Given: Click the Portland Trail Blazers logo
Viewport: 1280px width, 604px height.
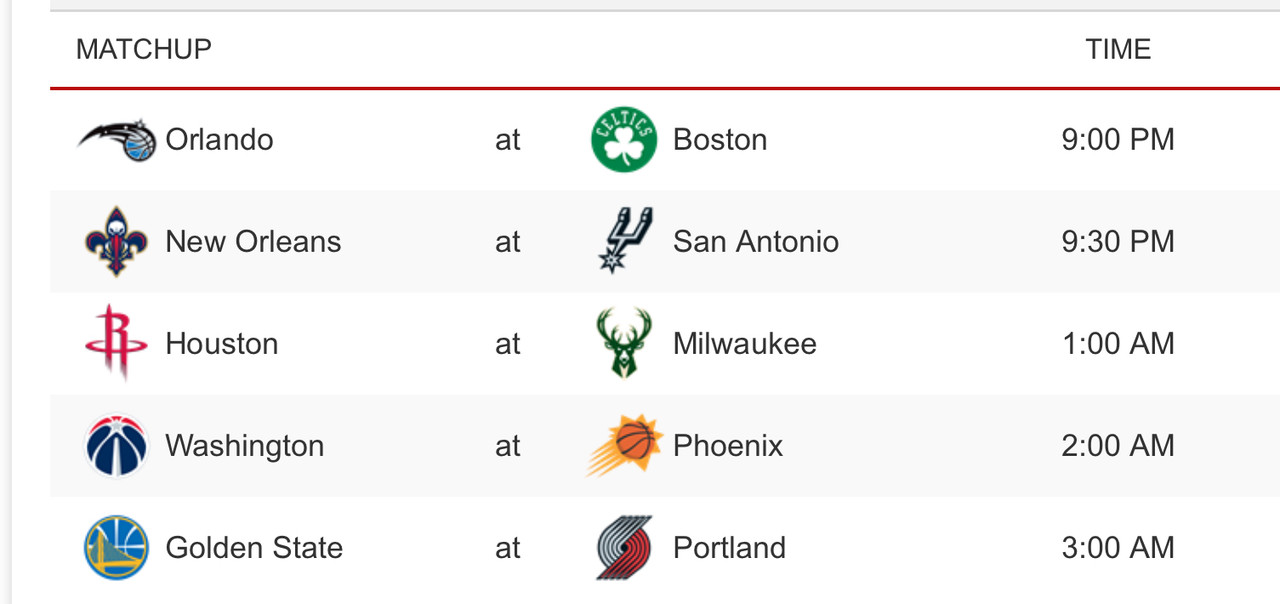Looking at the screenshot, I should pos(624,548).
